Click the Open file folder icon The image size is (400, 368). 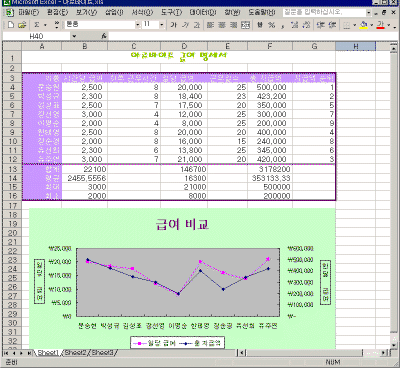pos(22,25)
